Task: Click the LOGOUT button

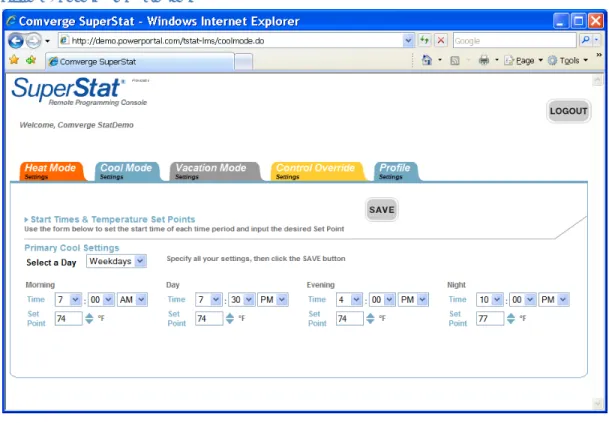Action: pyautogui.click(x=568, y=111)
